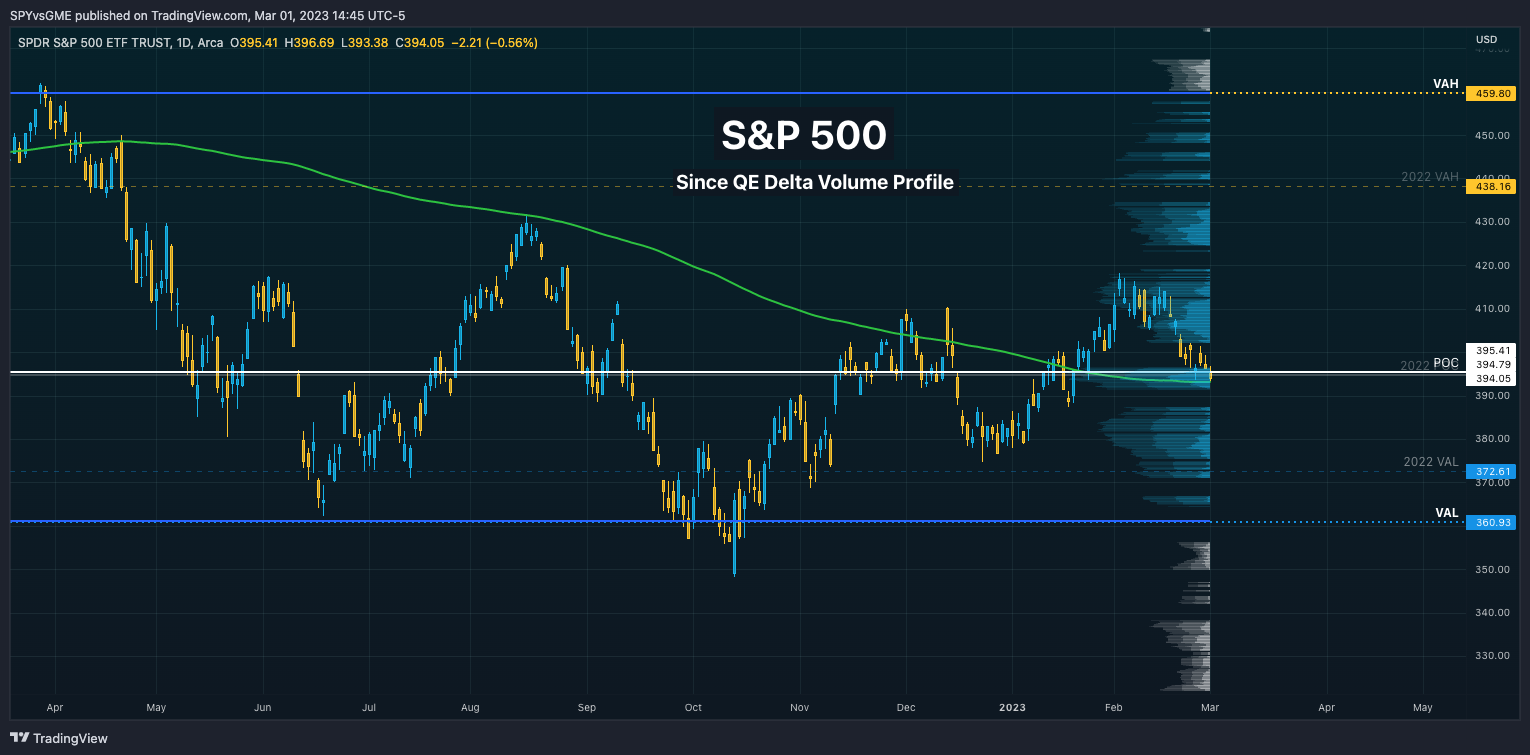The height and width of the screenshot is (755, 1530).
Task: Click the open value O395.41
Action: pyautogui.click(x=256, y=43)
